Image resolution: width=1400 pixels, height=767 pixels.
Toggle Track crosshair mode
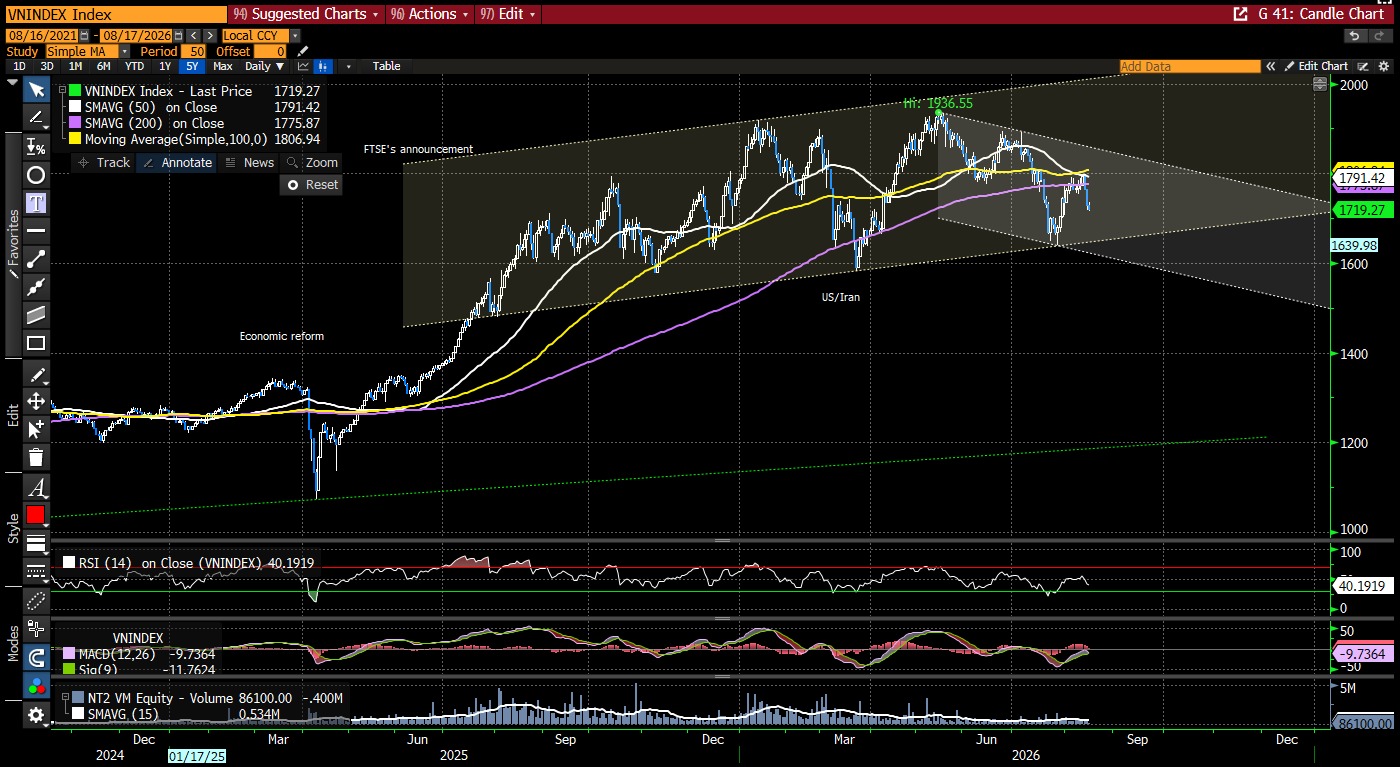[104, 162]
